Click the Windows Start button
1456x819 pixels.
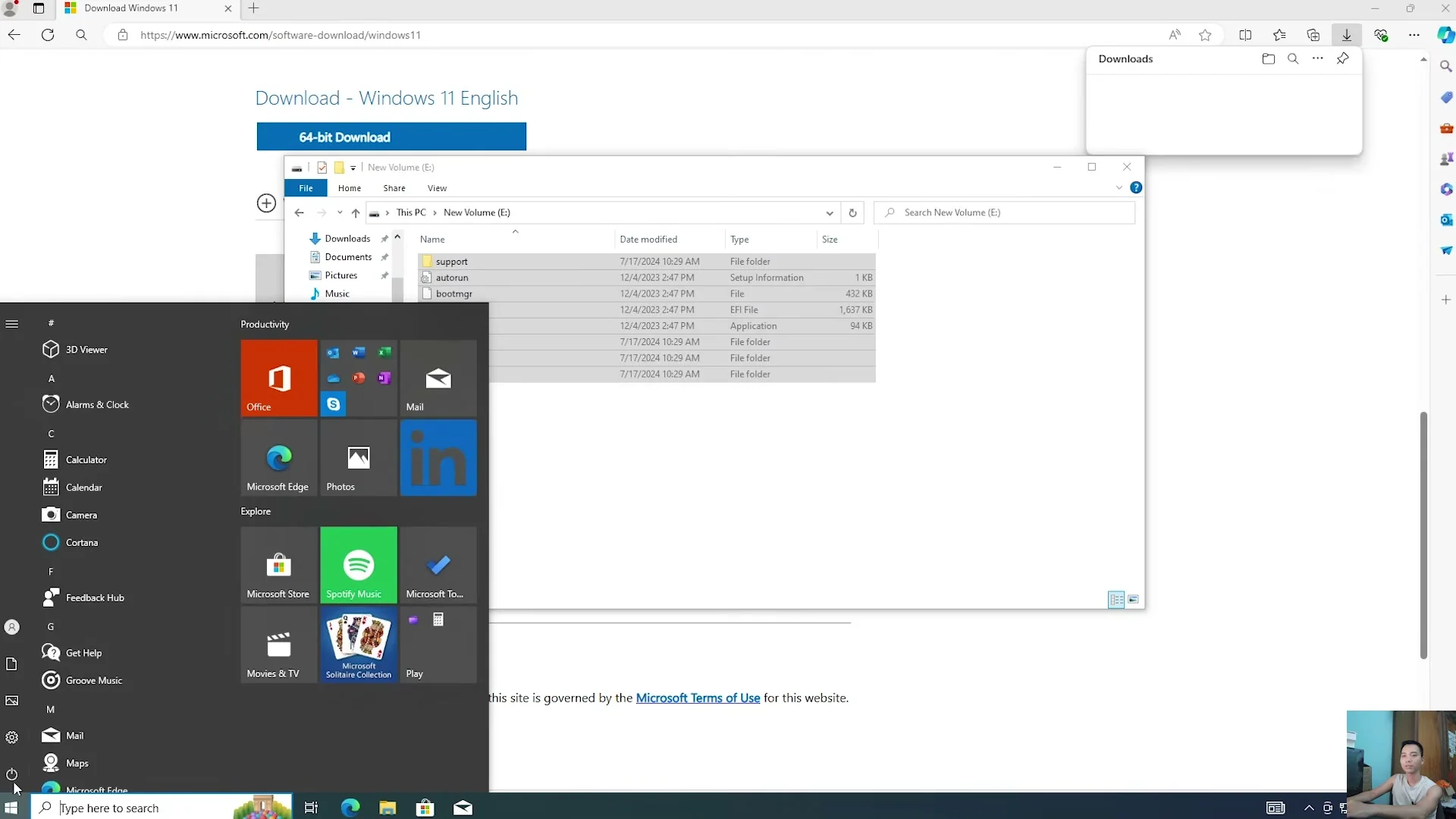coord(12,808)
